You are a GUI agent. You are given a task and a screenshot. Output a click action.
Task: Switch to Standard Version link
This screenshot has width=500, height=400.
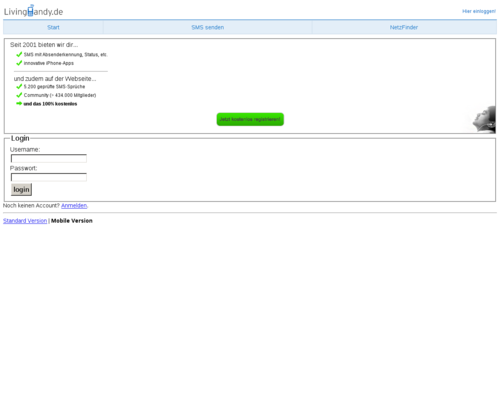coord(25,221)
